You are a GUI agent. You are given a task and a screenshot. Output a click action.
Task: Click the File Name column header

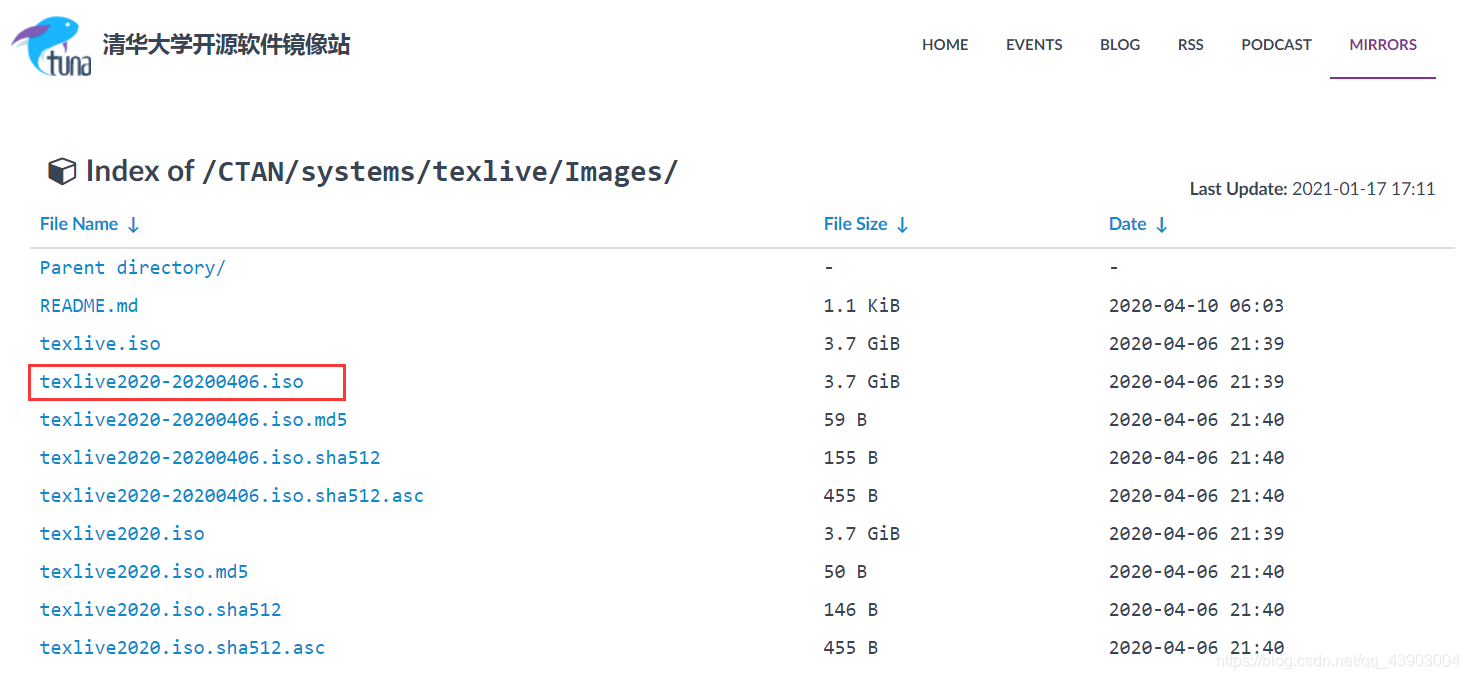[79, 224]
